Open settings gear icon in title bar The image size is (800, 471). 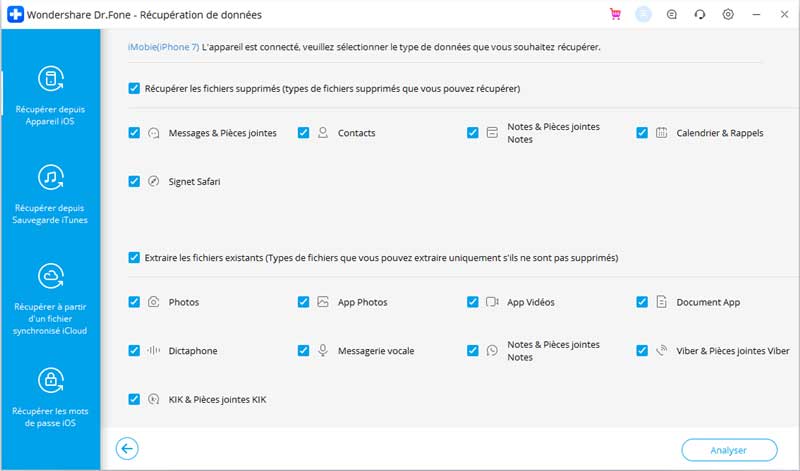(728, 14)
